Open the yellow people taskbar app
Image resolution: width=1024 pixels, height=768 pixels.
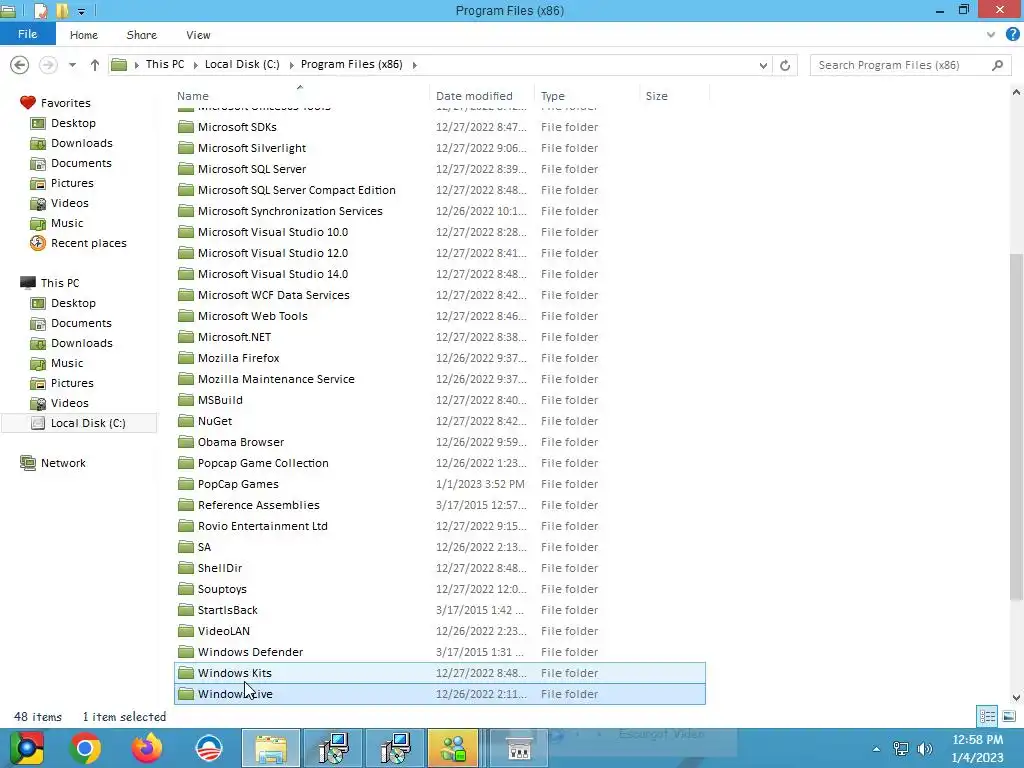point(454,748)
